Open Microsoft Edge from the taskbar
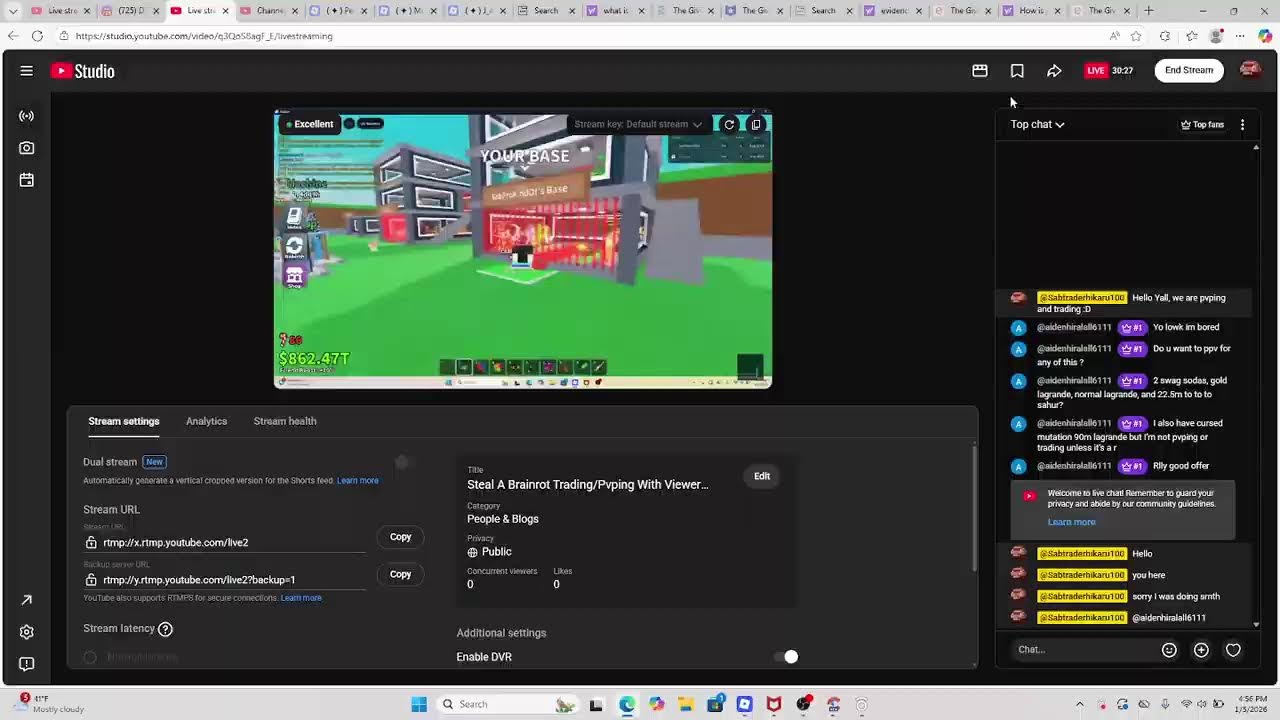Screen dimensions: 1280x720 click(x=626, y=704)
